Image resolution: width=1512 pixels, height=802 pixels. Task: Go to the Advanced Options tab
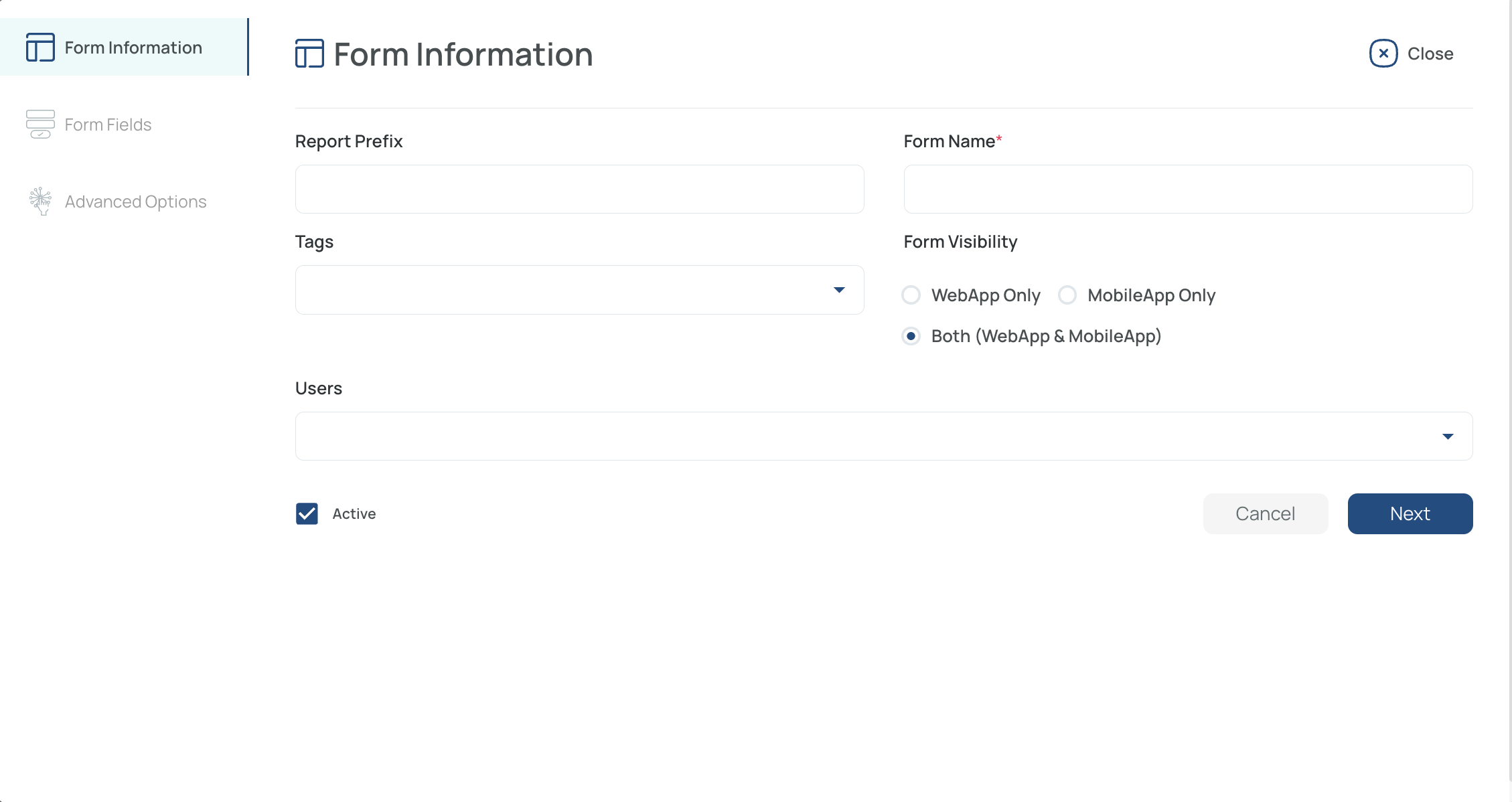point(124,202)
